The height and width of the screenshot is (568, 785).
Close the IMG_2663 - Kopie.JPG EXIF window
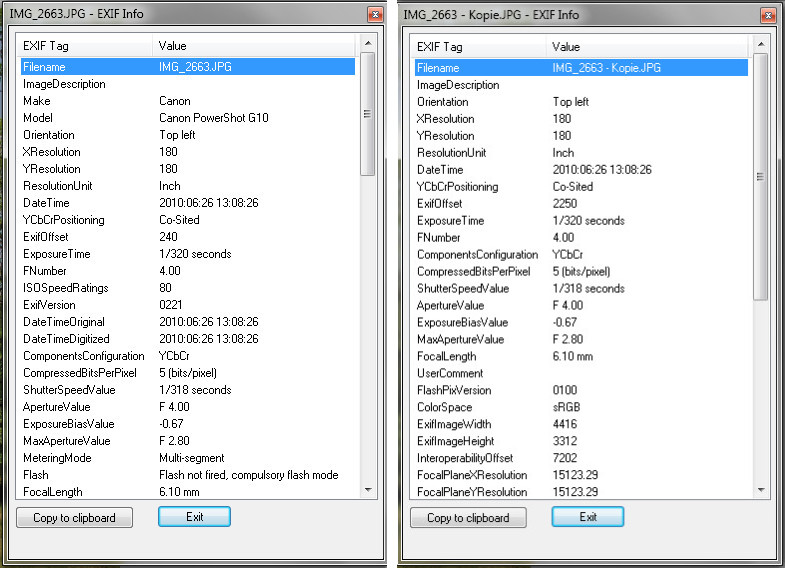tap(768, 15)
